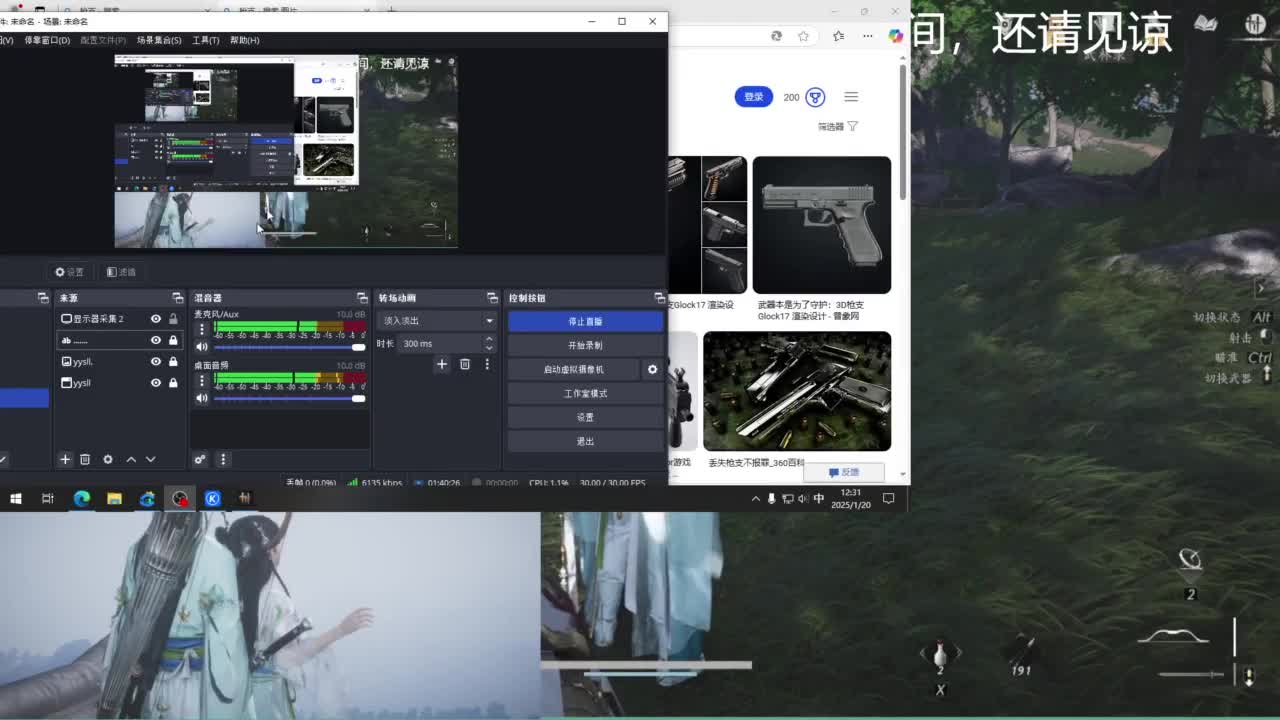Adjust 桌面音频 volume slider
Image resolution: width=1280 pixels, height=720 pixels.
point(289,398)
